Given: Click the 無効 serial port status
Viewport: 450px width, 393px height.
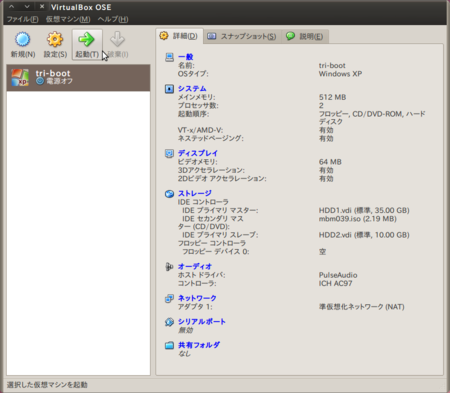Looking at the screenshot, I should (185, 330).
